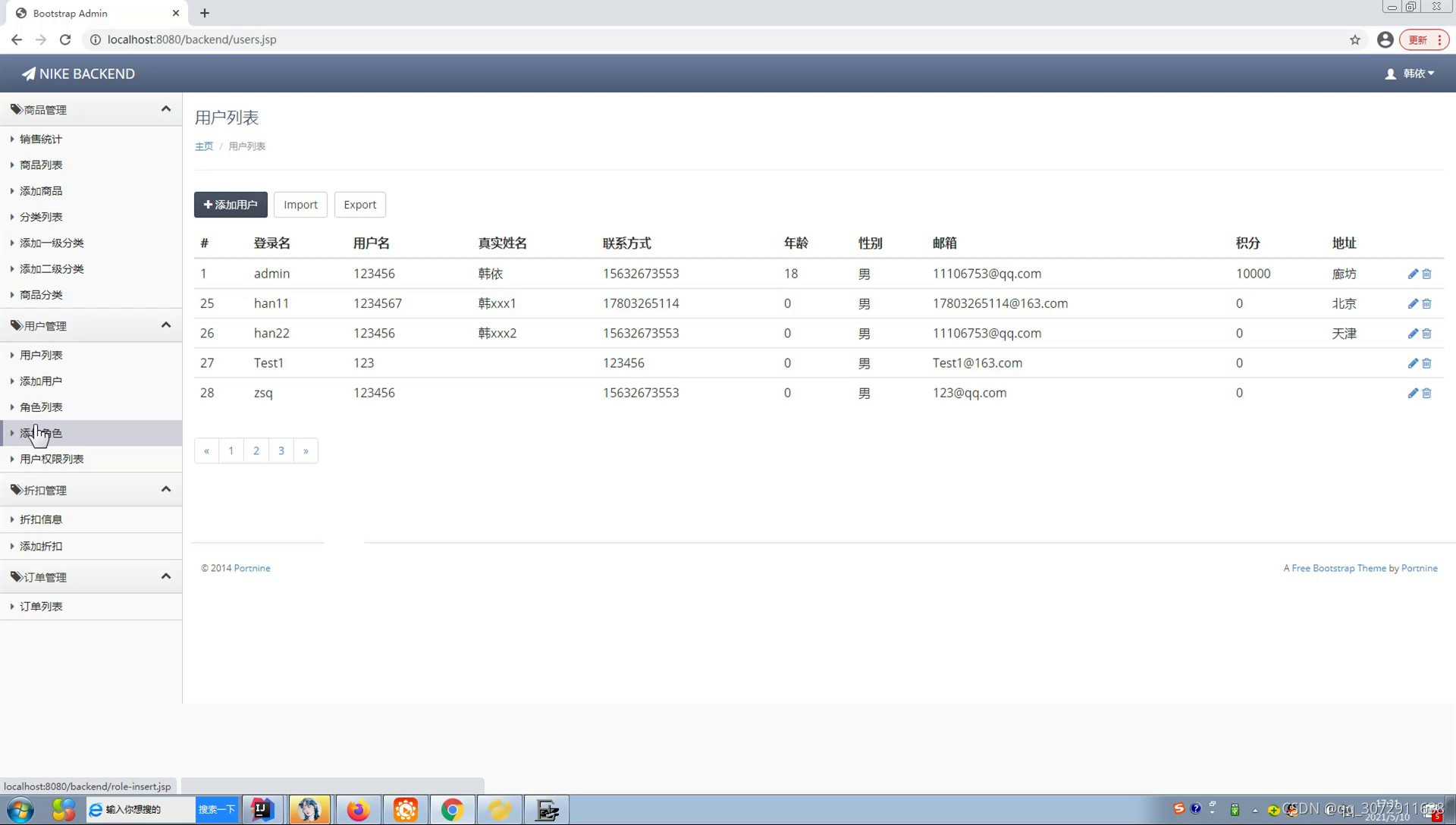
Task: Click the taskbar search input box
Action: (141, 810)
